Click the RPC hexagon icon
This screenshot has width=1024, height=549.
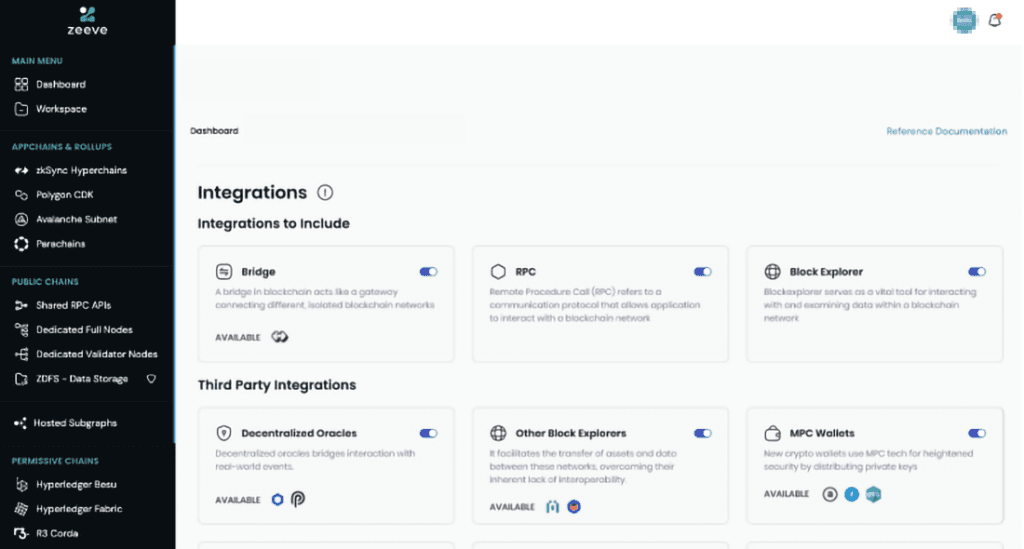coord(498,272)
